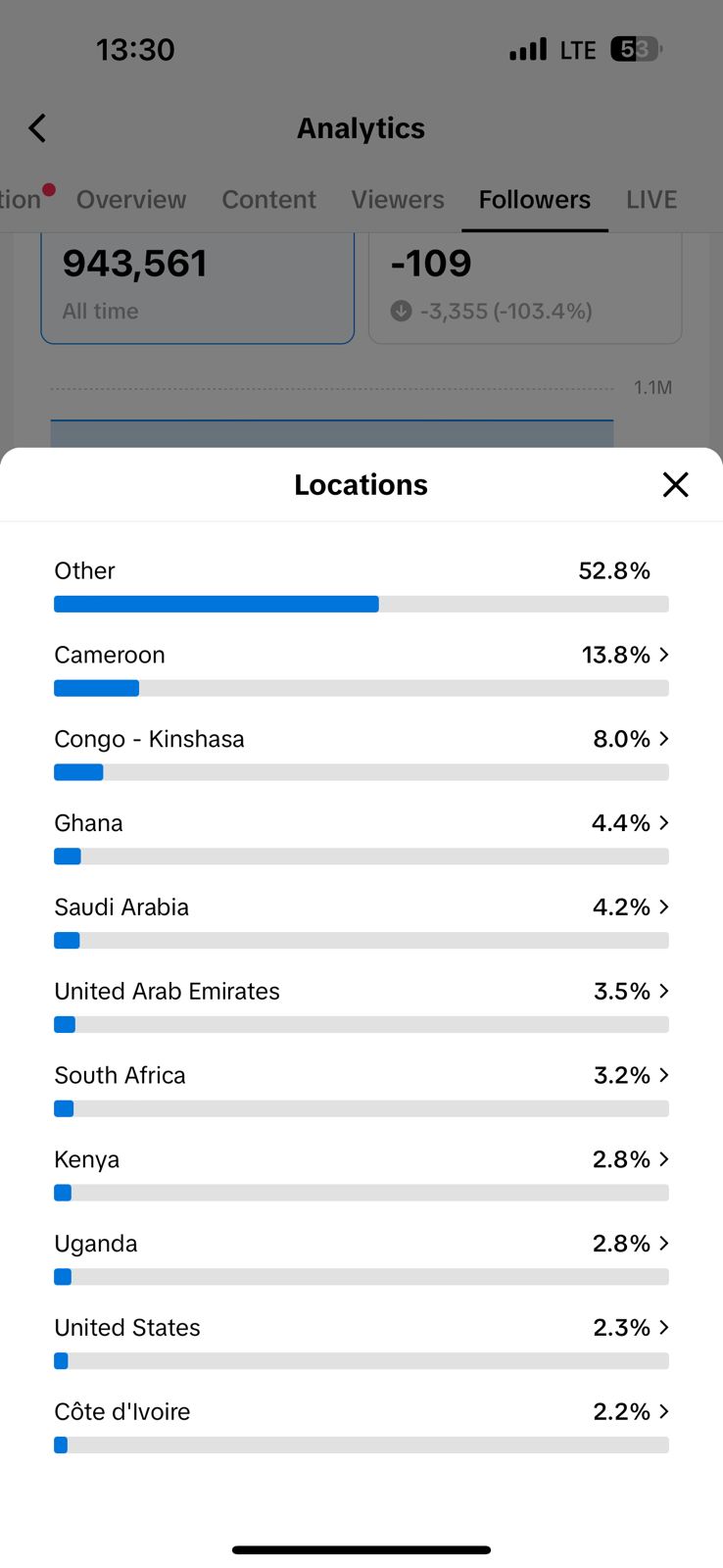The image size is (723, 1568).
Task: Expand Cameroon location chevron
Action: 664,655
